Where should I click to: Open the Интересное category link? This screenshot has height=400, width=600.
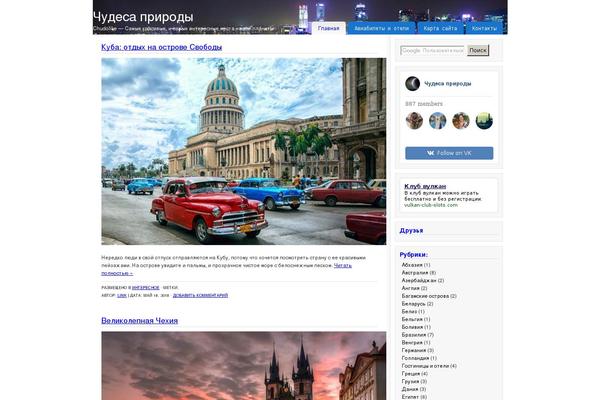click(145, 287)
